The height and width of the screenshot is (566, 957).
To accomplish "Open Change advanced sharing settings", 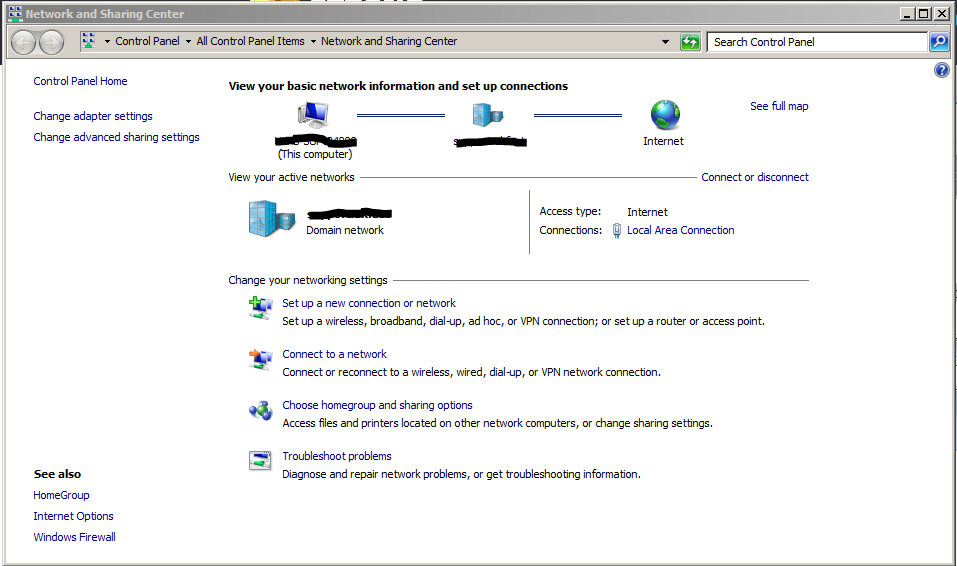I will (116, 137).
